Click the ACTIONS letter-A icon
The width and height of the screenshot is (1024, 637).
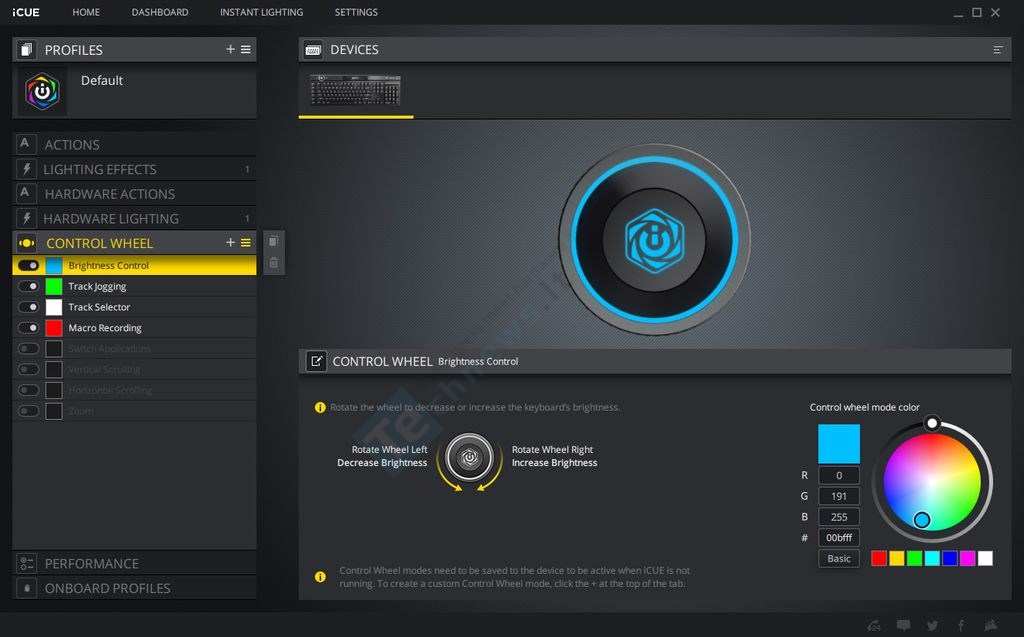[x=25, y=144]
